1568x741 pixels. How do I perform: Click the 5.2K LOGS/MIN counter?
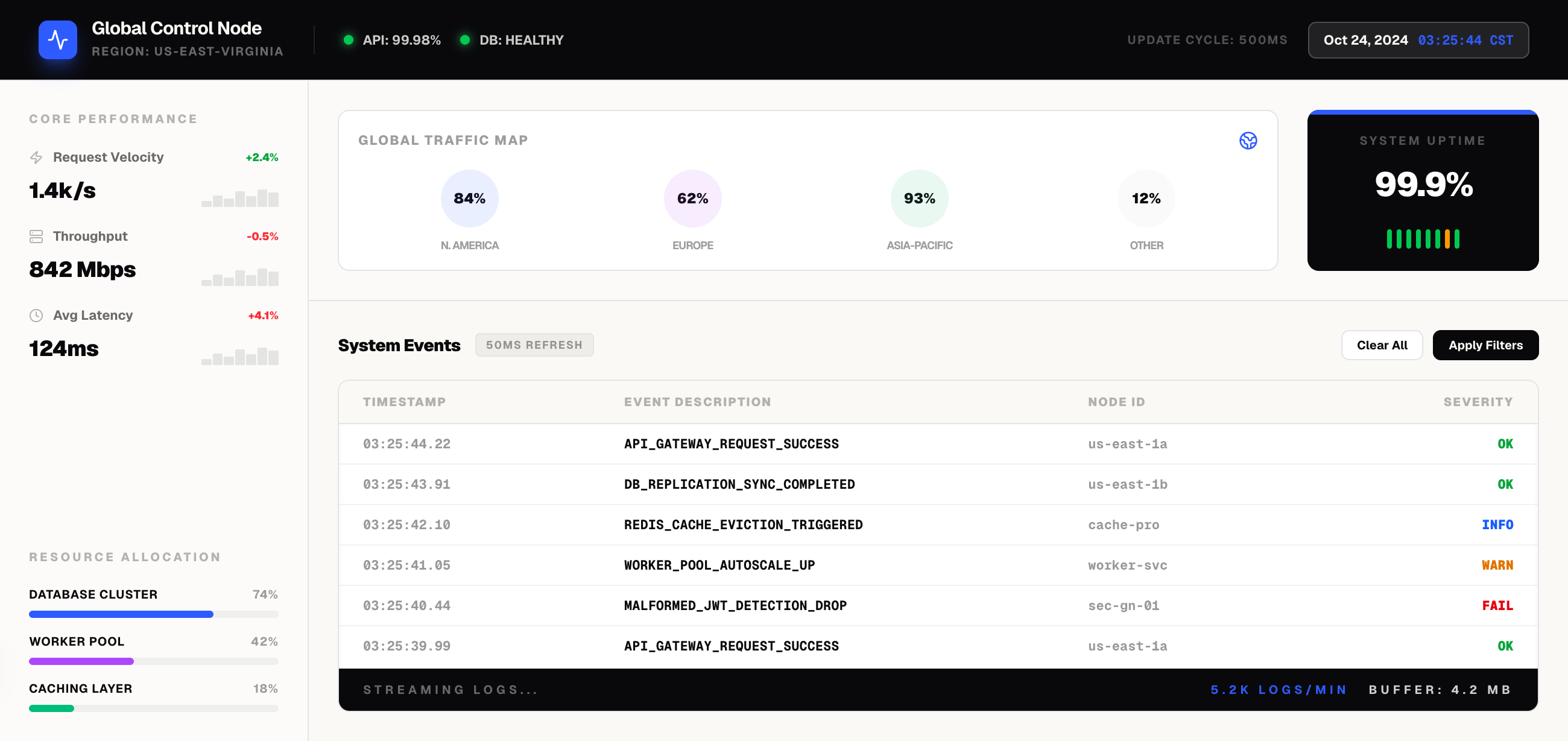click(1279, 690)
